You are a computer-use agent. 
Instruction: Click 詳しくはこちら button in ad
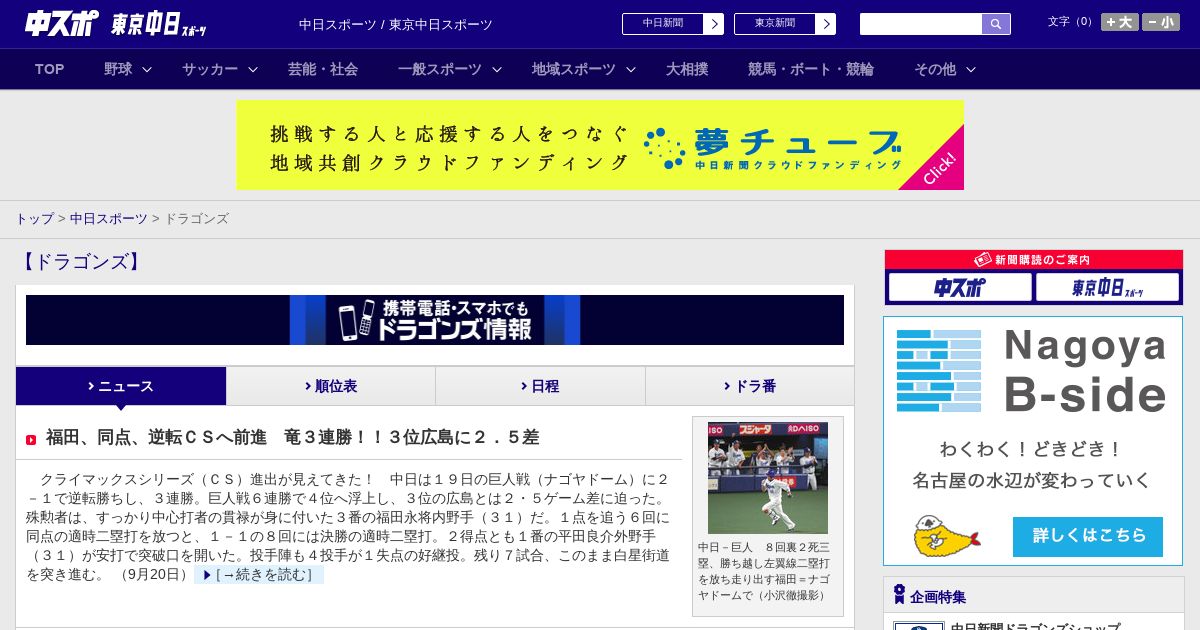point(1088,536)
